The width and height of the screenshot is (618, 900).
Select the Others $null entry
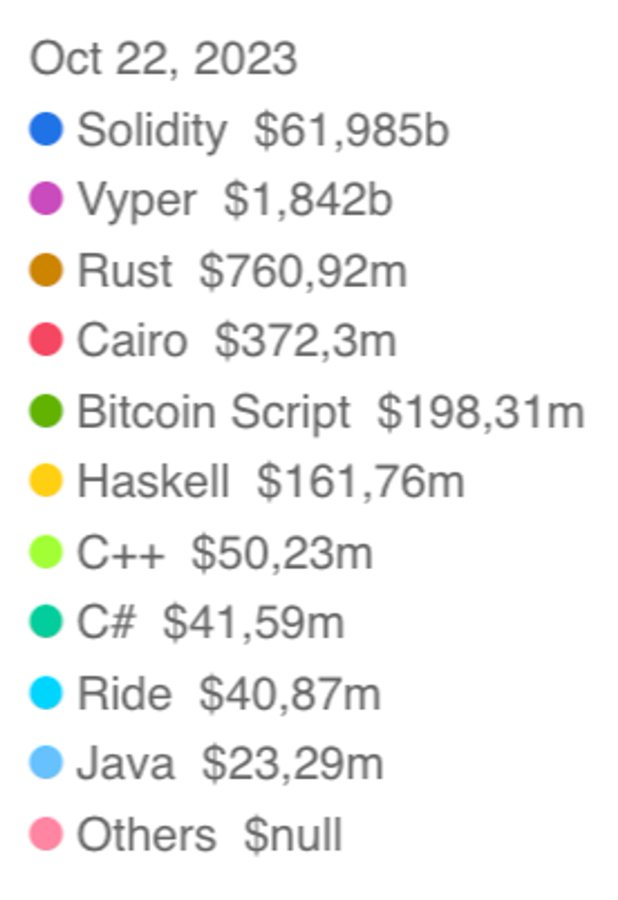point(209,834)
